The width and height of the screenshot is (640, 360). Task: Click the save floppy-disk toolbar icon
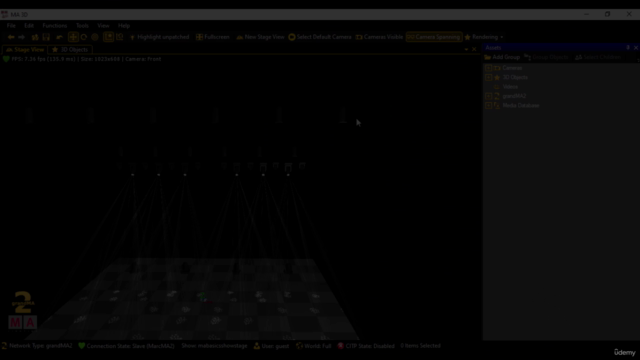(x=46, y=37)
